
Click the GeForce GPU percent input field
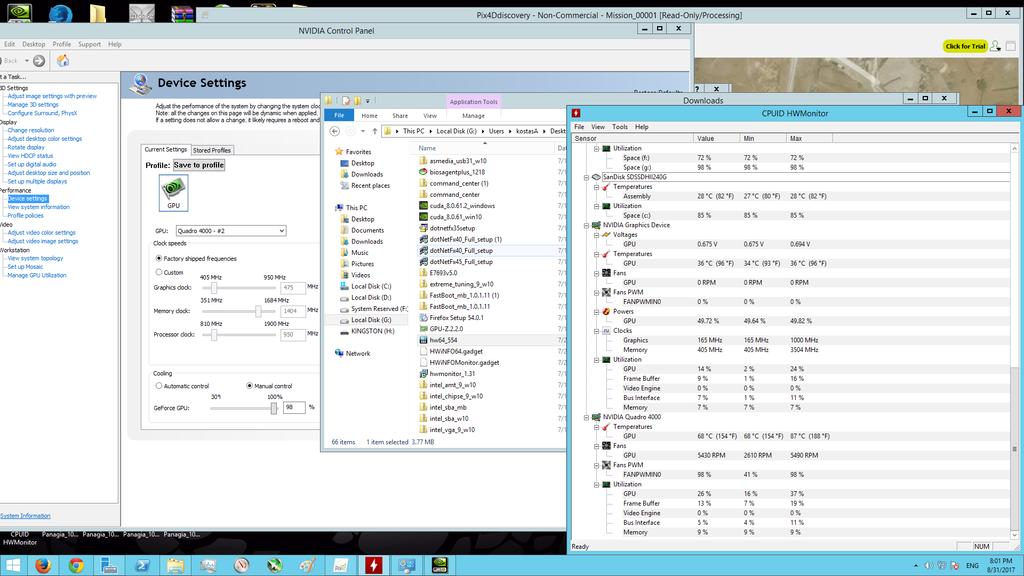[294, 408]
